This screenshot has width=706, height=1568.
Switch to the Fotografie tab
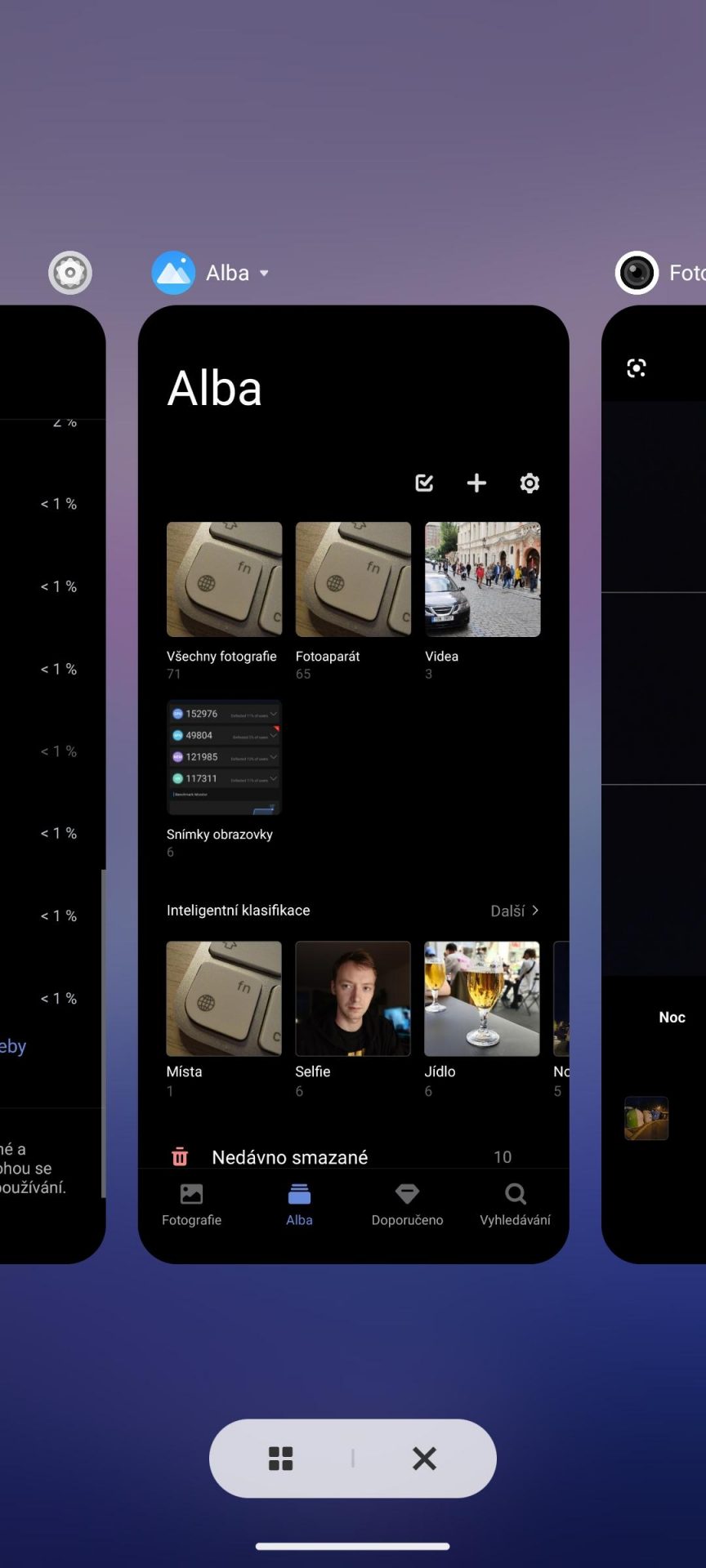[192, 1205]
